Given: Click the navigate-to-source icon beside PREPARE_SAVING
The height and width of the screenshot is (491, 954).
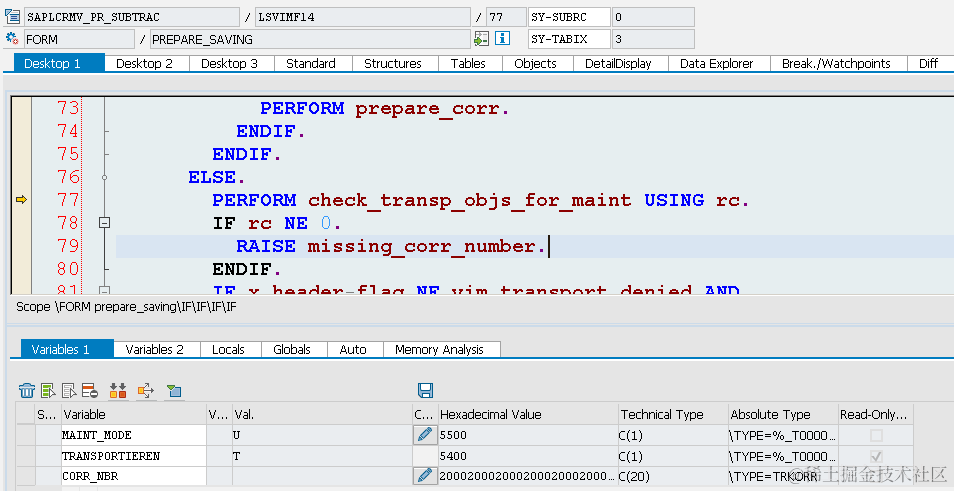Looking at the screenshot, I should tap(481, 39).
